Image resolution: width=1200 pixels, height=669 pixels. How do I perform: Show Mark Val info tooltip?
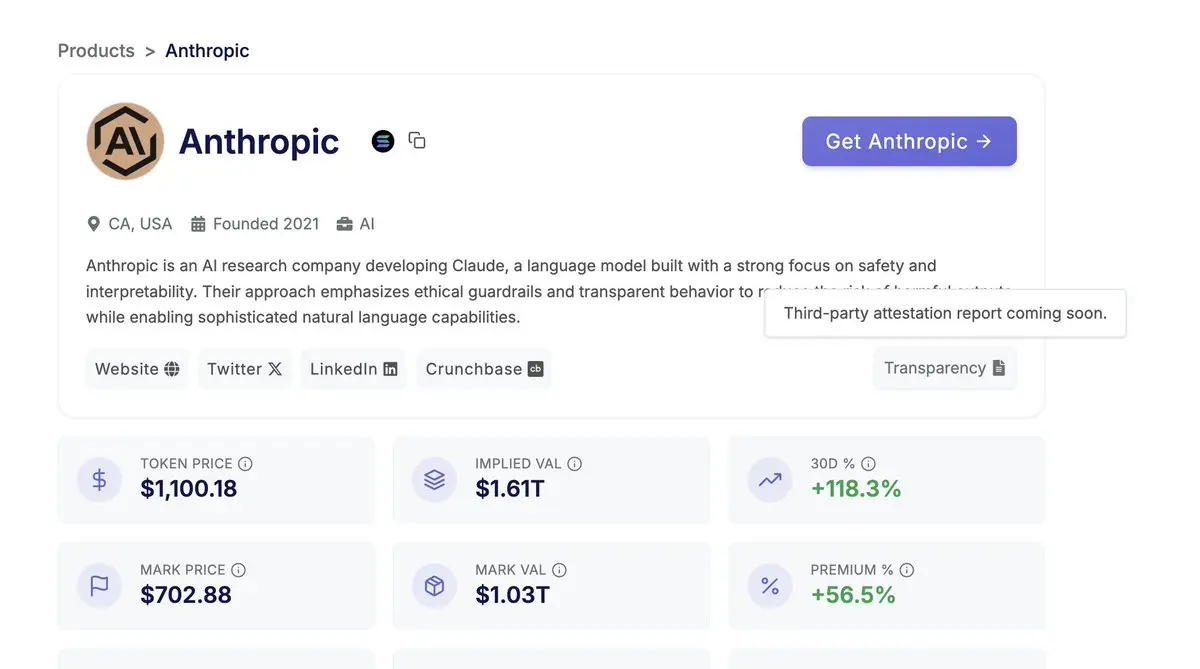(560, 570)
